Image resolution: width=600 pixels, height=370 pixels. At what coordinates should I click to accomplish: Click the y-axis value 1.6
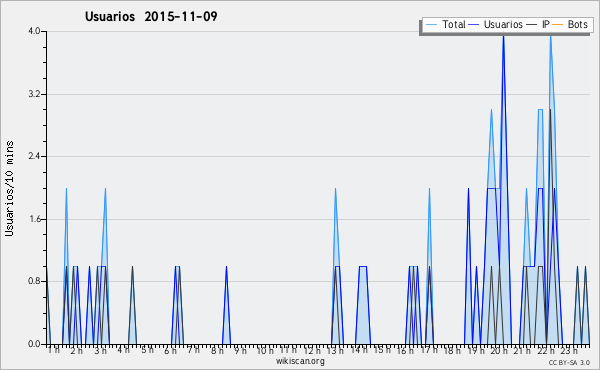pos(34,219)
